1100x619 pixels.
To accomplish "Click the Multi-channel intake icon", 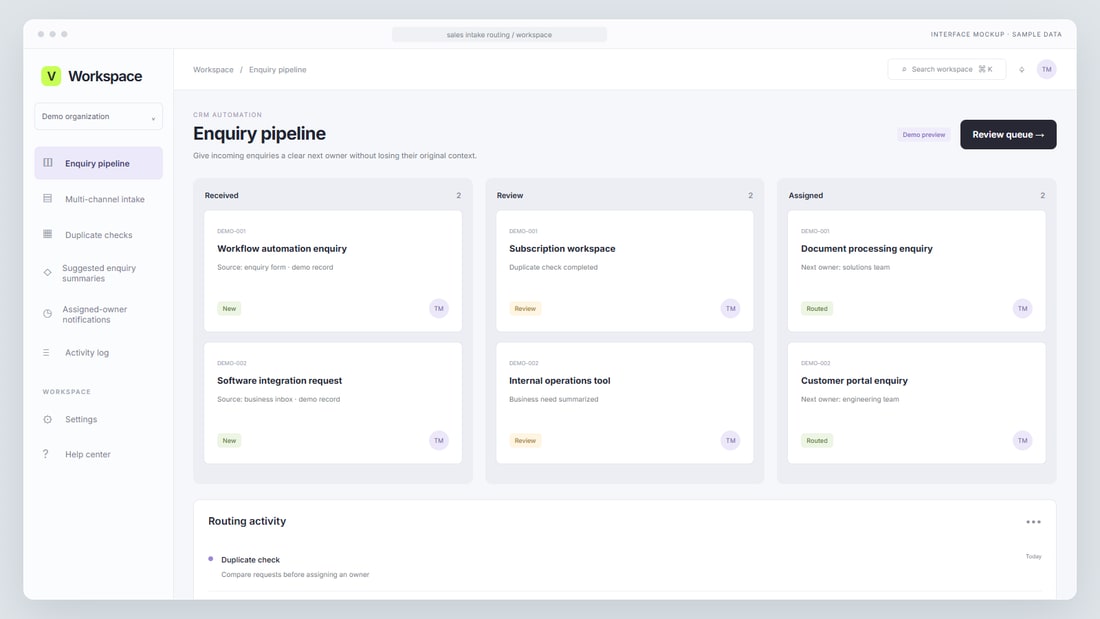I will pyautogui.click(x=48, y=199).
